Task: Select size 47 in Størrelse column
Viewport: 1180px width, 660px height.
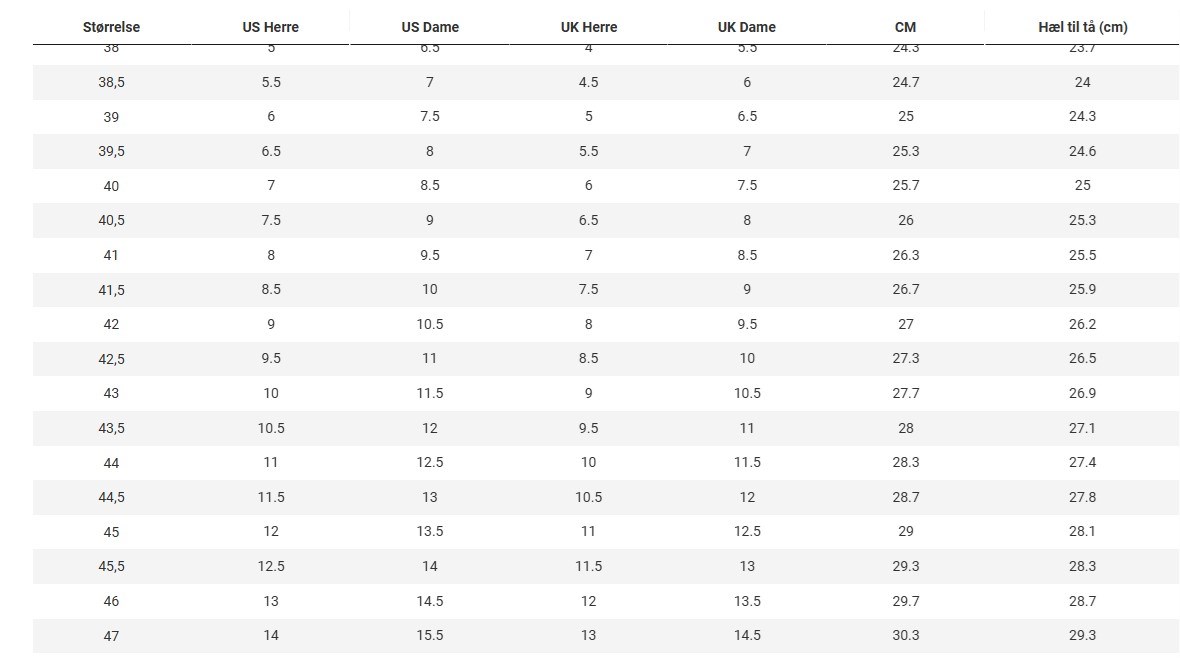Action: (111, 636)
